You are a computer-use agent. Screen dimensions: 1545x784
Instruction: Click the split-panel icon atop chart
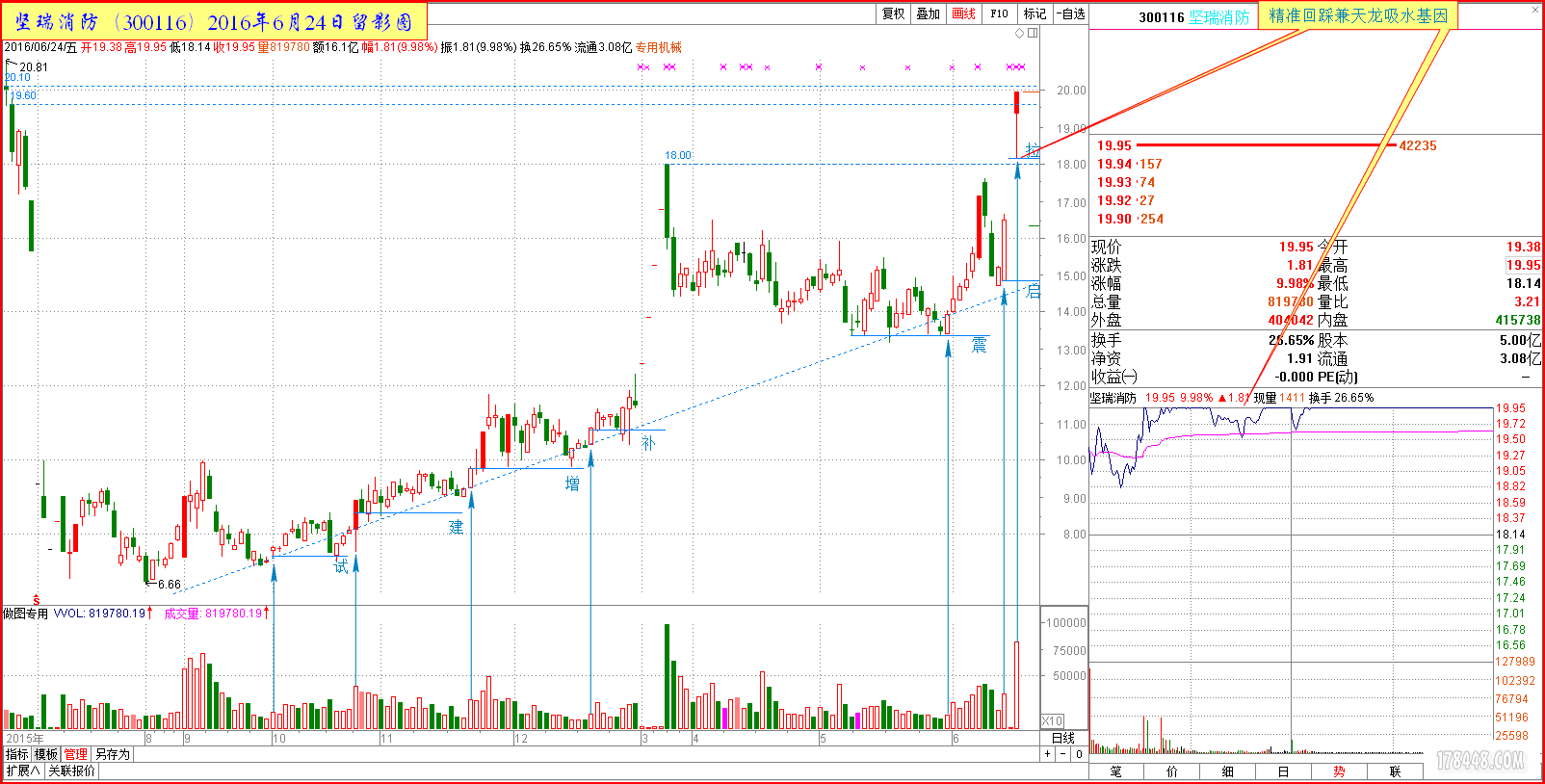click(1033, 33)
